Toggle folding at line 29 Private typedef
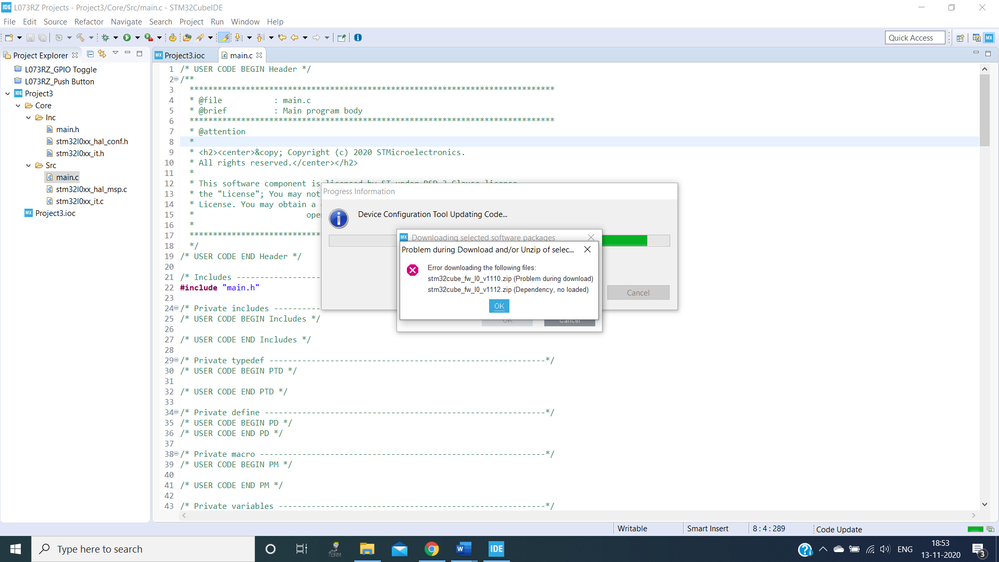The image size is (999, 562). pyautogui.click(x=176, y=360)
